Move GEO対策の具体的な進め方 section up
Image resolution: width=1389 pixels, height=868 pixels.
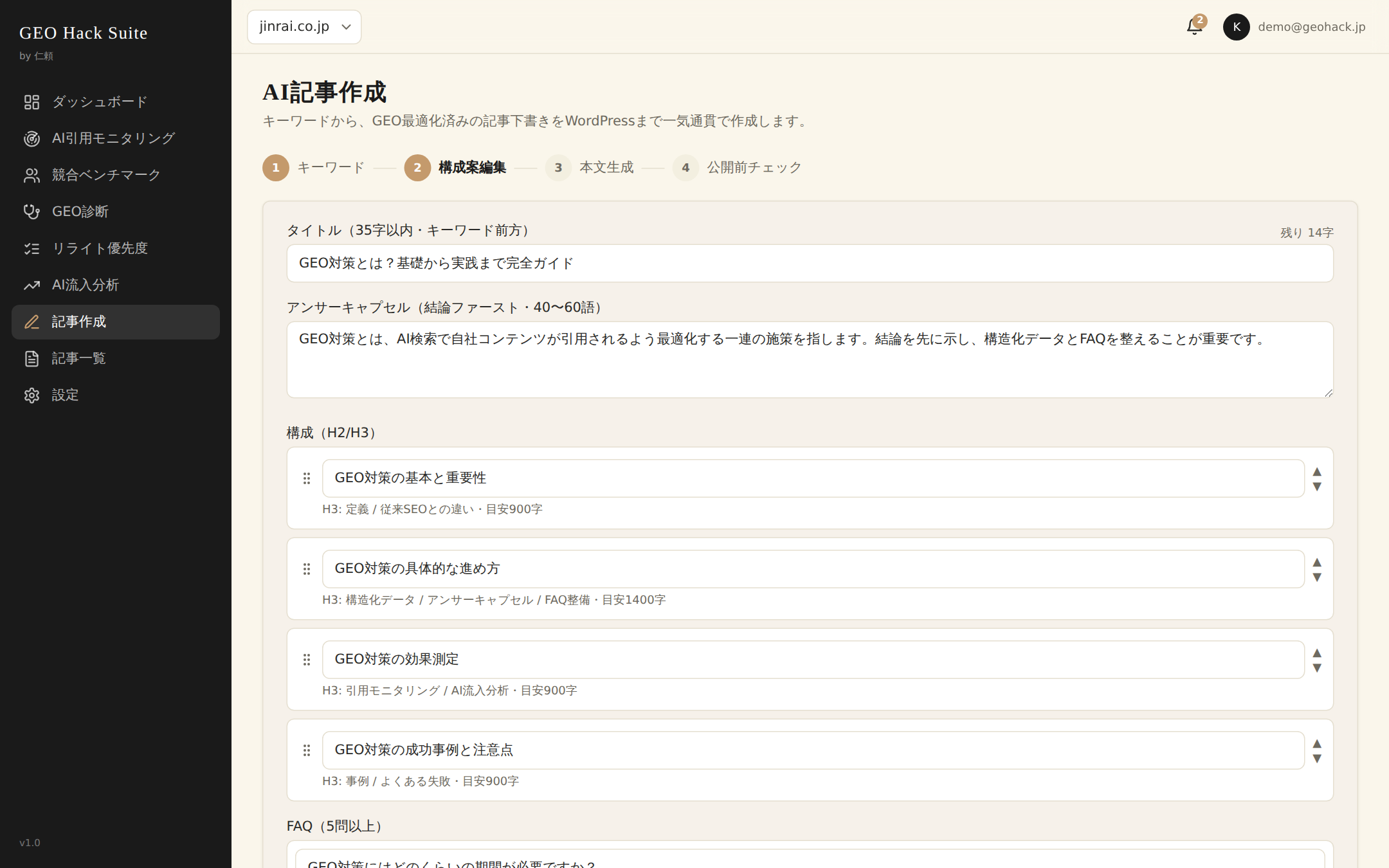(1317, 563)
